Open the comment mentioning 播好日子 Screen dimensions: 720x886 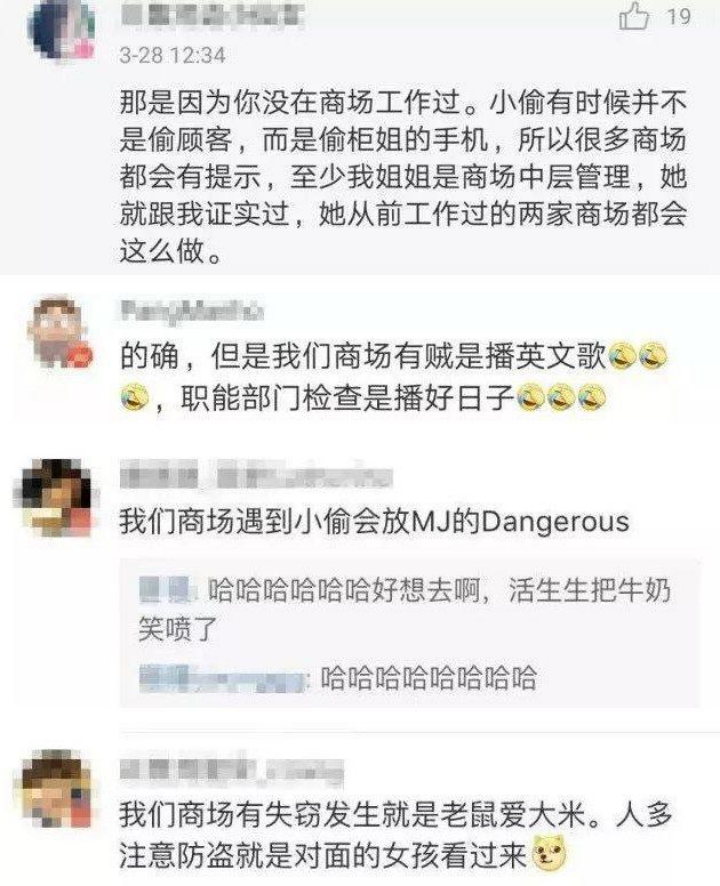tap(394, 377)
